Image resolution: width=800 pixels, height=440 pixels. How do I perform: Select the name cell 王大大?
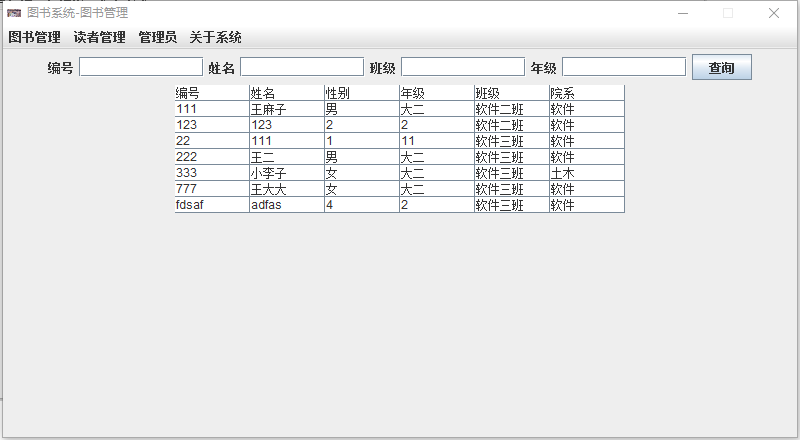287,189
